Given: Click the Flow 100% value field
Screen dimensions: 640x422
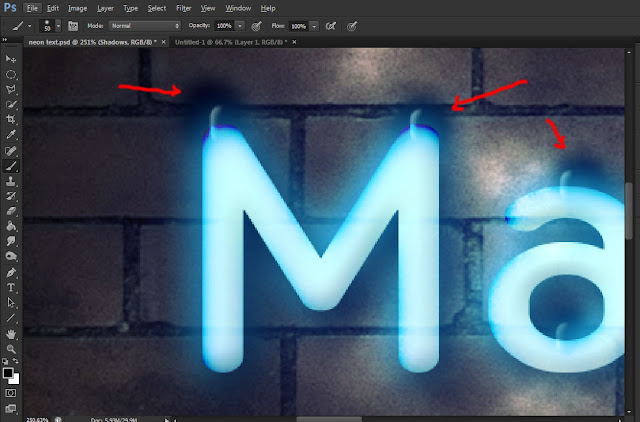Looking at the screenshot, I should (x=298, y=27).
